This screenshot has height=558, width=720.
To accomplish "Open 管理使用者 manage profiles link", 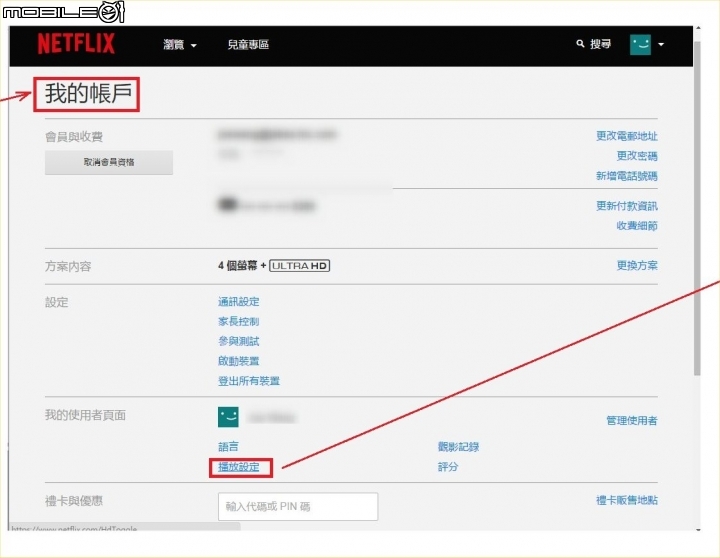I will [x=631, y=420].
